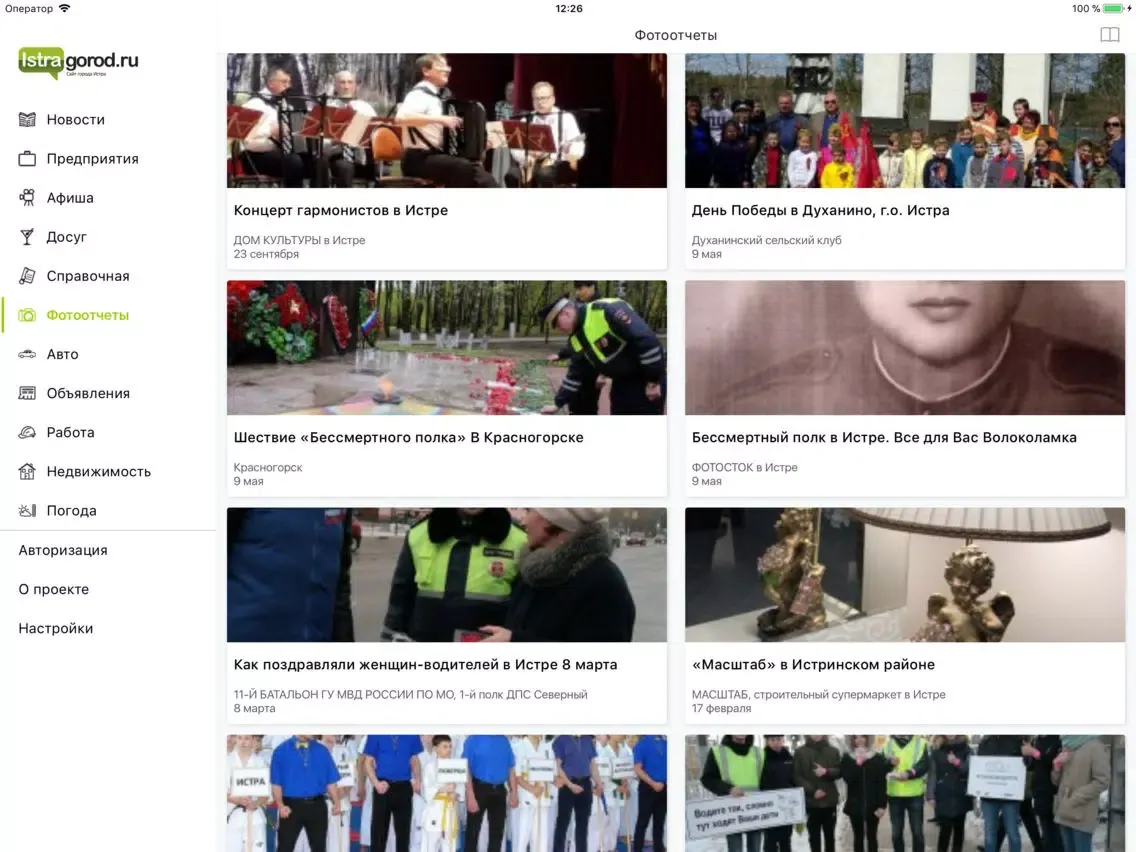Click ДОМ КУЛЬТУРЫ в Истре venue text
Screen dimensions: 1136x852
pyautogui.click(x=299, y=240)
